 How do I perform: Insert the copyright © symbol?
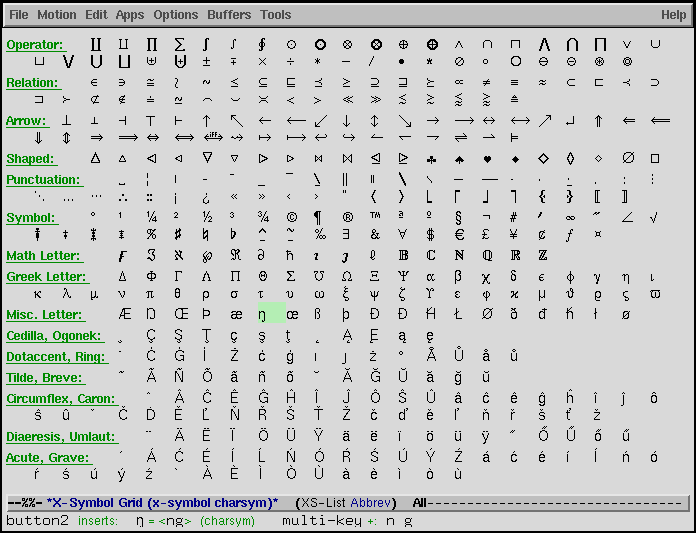(291, 217)
